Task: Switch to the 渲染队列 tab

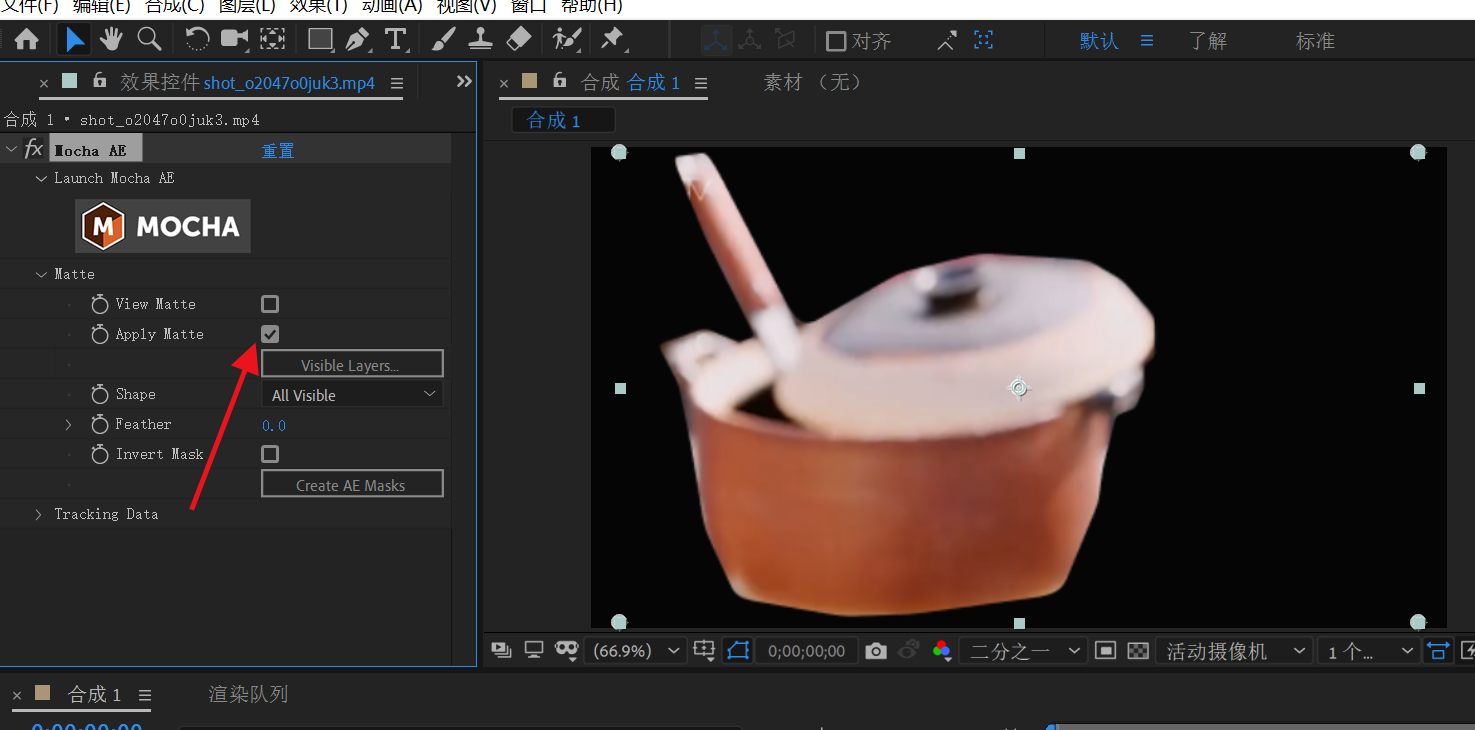Action: click(x=248, y=694)
